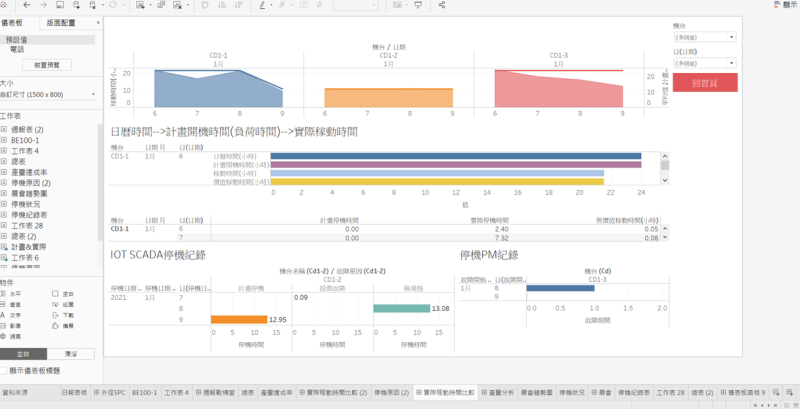
Task: Click the down arrow of bar chart scrollbar
Action: click(665, 180)
